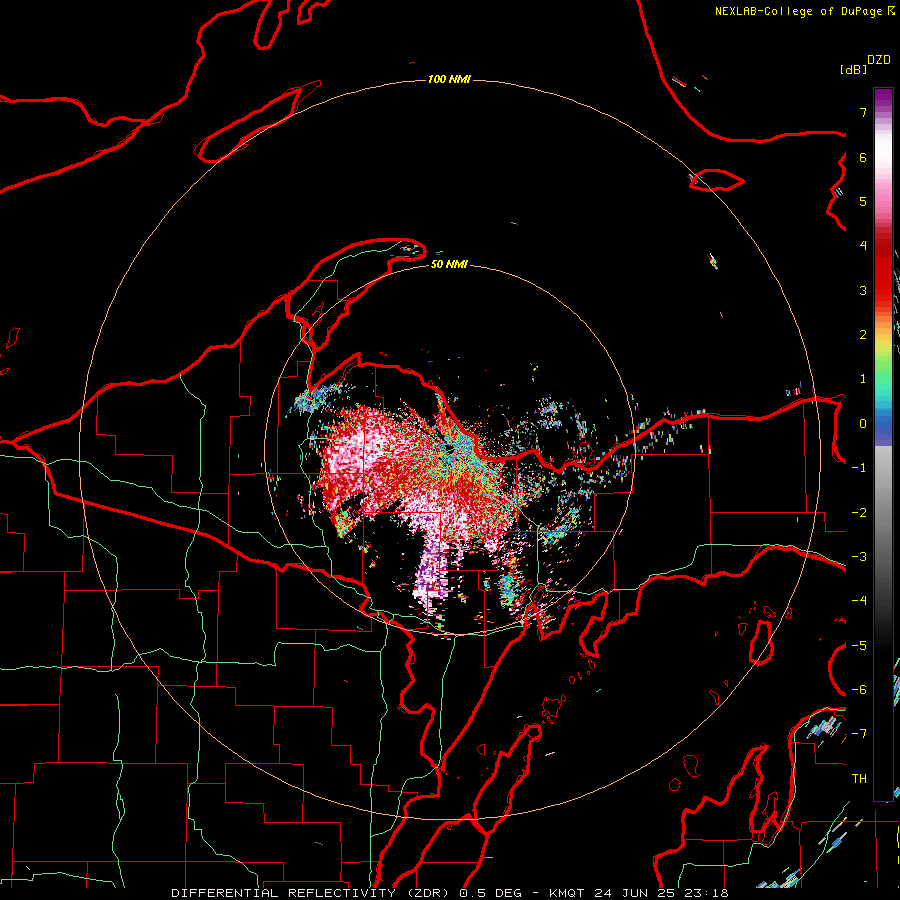Click the TH label on color scale

[x=859, y=779]
